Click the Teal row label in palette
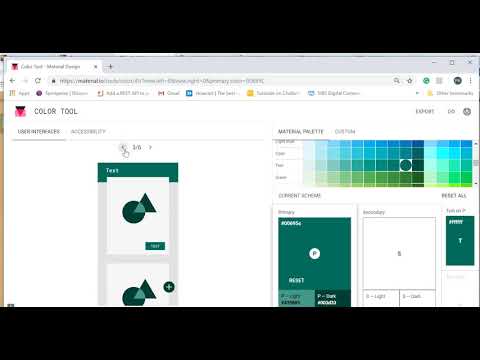The width and height of the screenshot is (480, 360). [279, 165]
